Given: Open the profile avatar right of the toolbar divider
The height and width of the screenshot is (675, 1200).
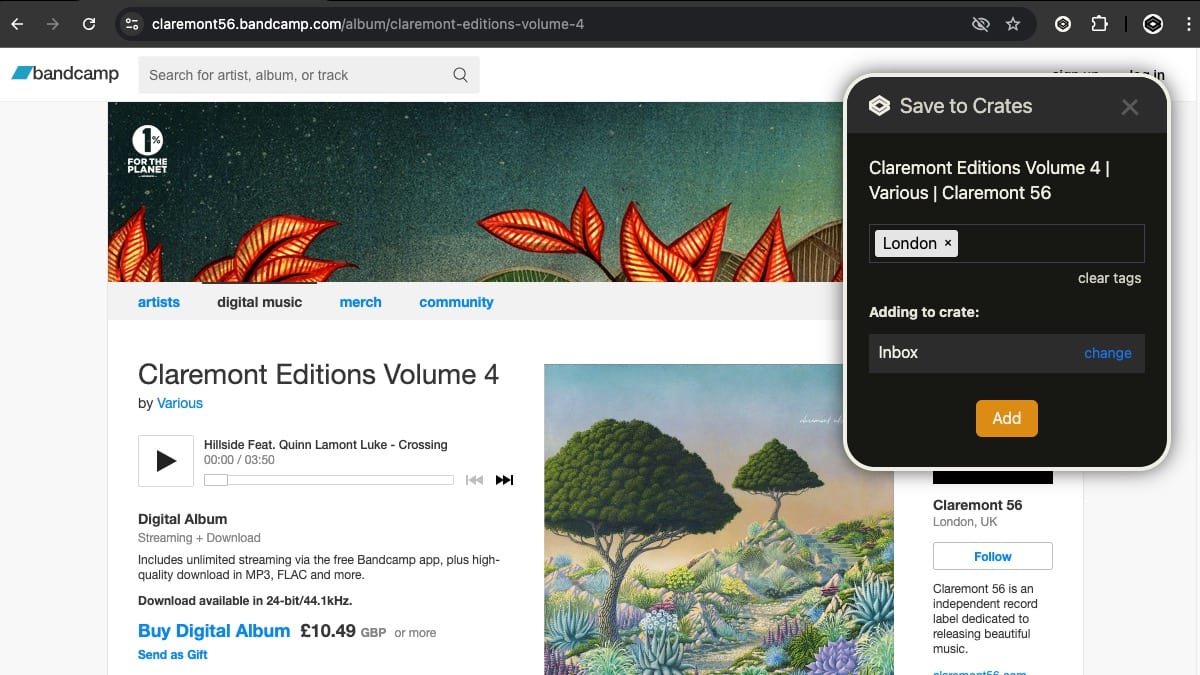Looking at the screenshot, I should 1153,24.
